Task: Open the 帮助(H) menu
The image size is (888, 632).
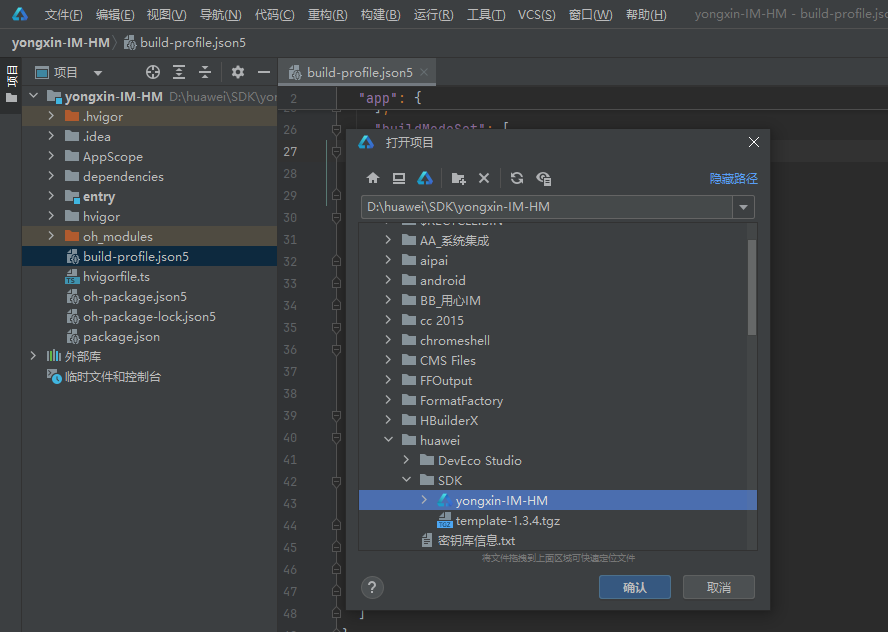Action: [646, 14]
